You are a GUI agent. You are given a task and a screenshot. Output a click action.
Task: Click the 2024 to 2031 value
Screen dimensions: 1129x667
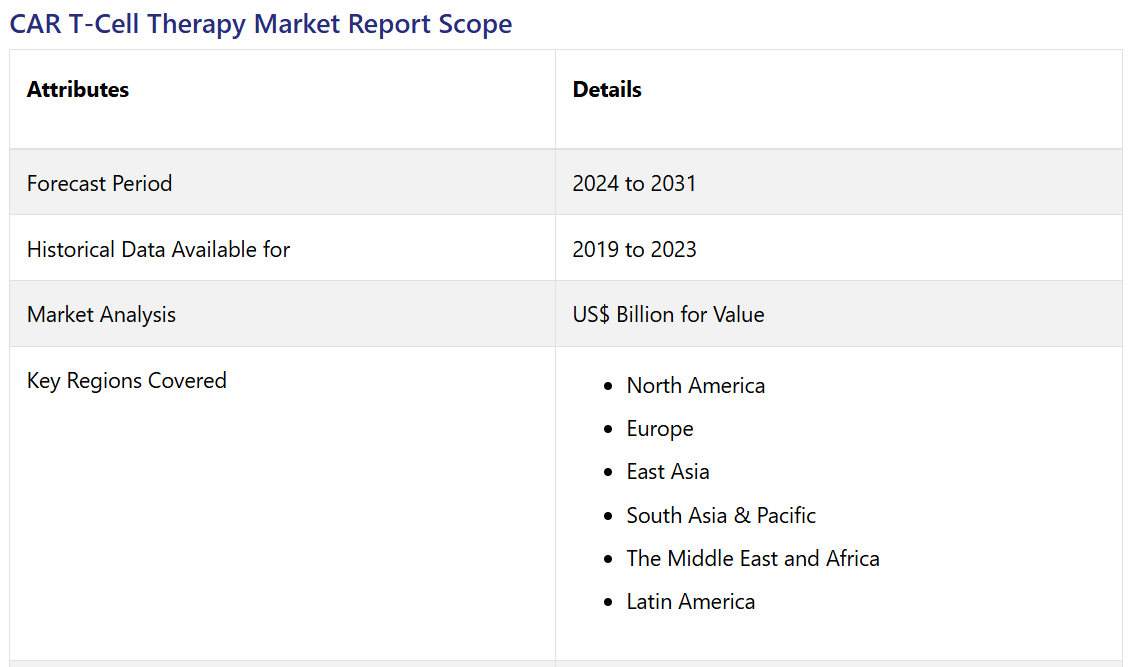(634, 183)
